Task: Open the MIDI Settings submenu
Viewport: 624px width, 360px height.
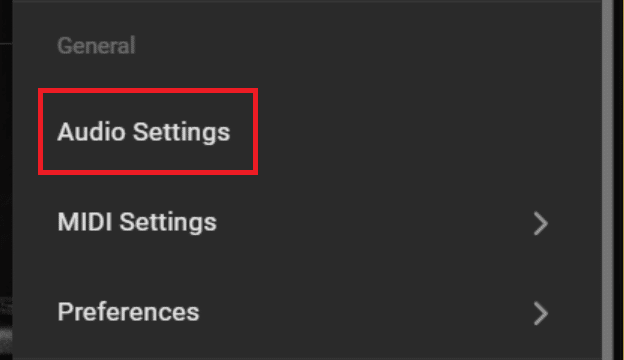Action: click(x=307, y=222)
